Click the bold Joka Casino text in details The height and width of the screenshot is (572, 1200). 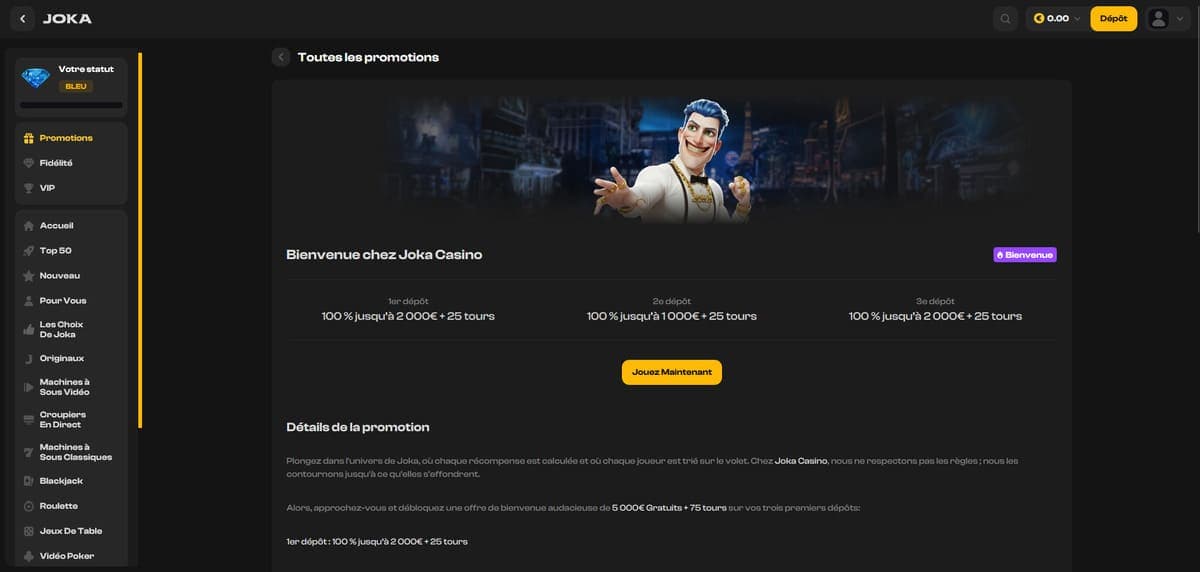(x=801, y=460)
